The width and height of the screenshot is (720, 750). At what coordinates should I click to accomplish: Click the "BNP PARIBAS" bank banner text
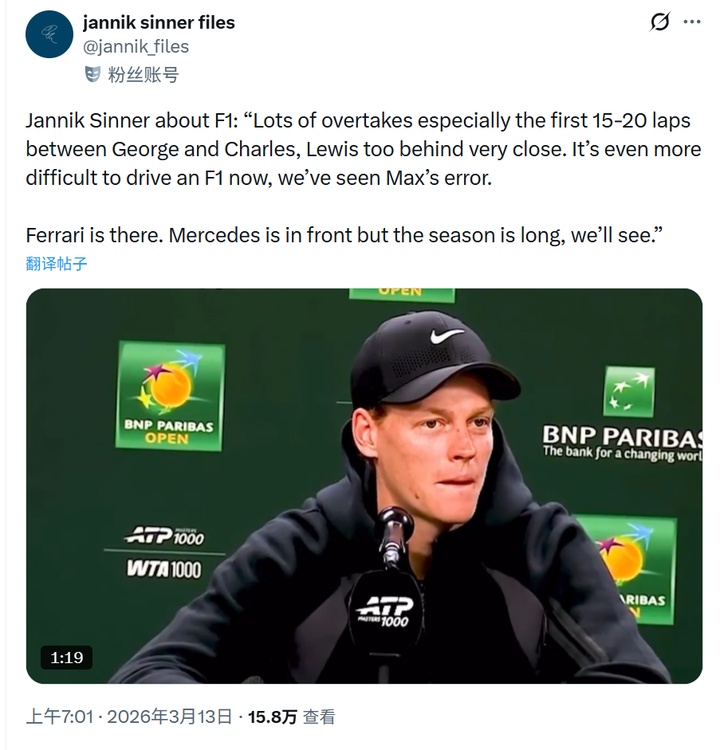pyautogui.click(x=621, y=437)
